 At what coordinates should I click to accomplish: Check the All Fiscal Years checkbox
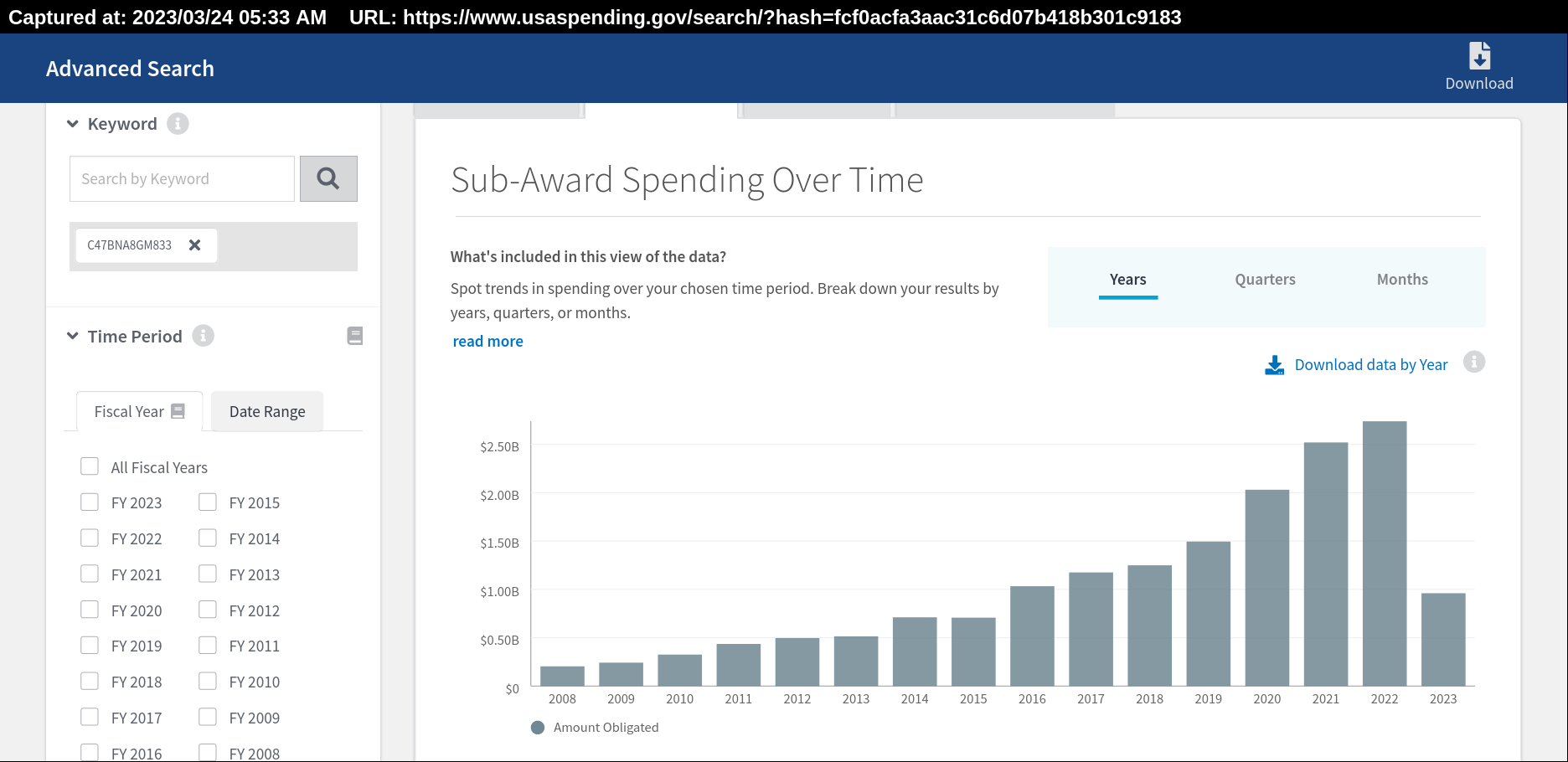tap(90, 466)
